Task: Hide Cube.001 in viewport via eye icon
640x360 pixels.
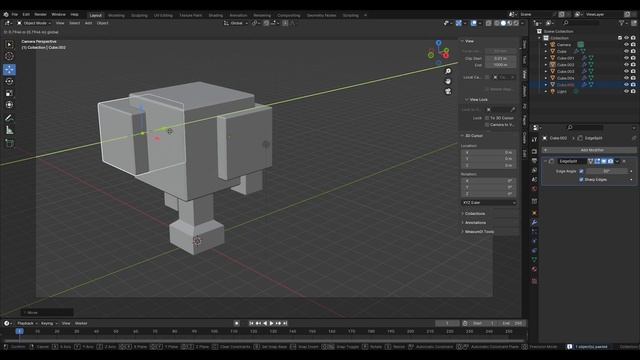Action: pos(626,58)
